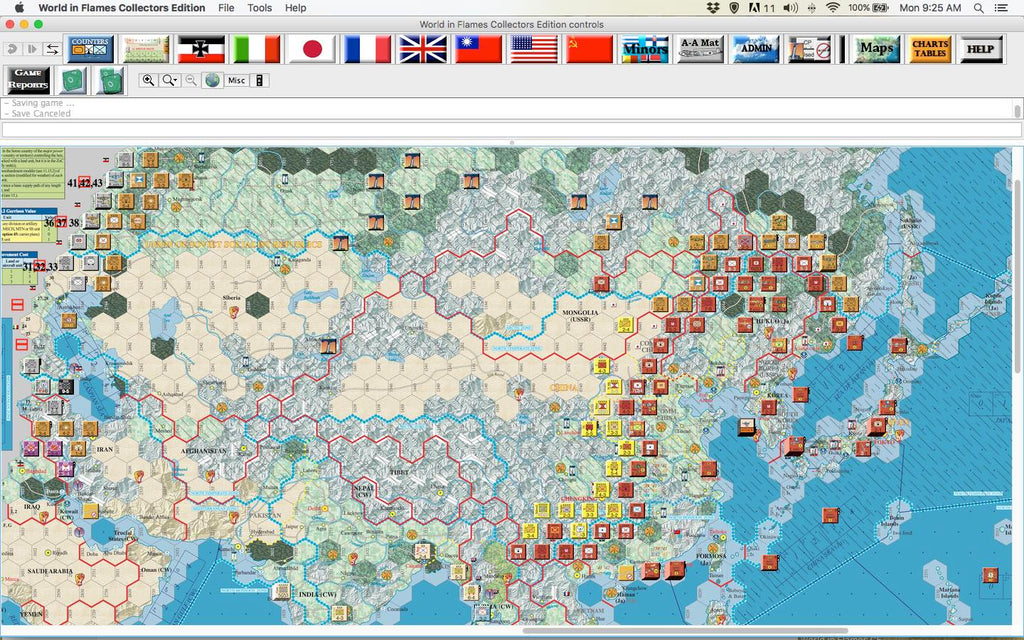Open the Japanese flag button
The image size is (1024, 640).
[312, 49]
